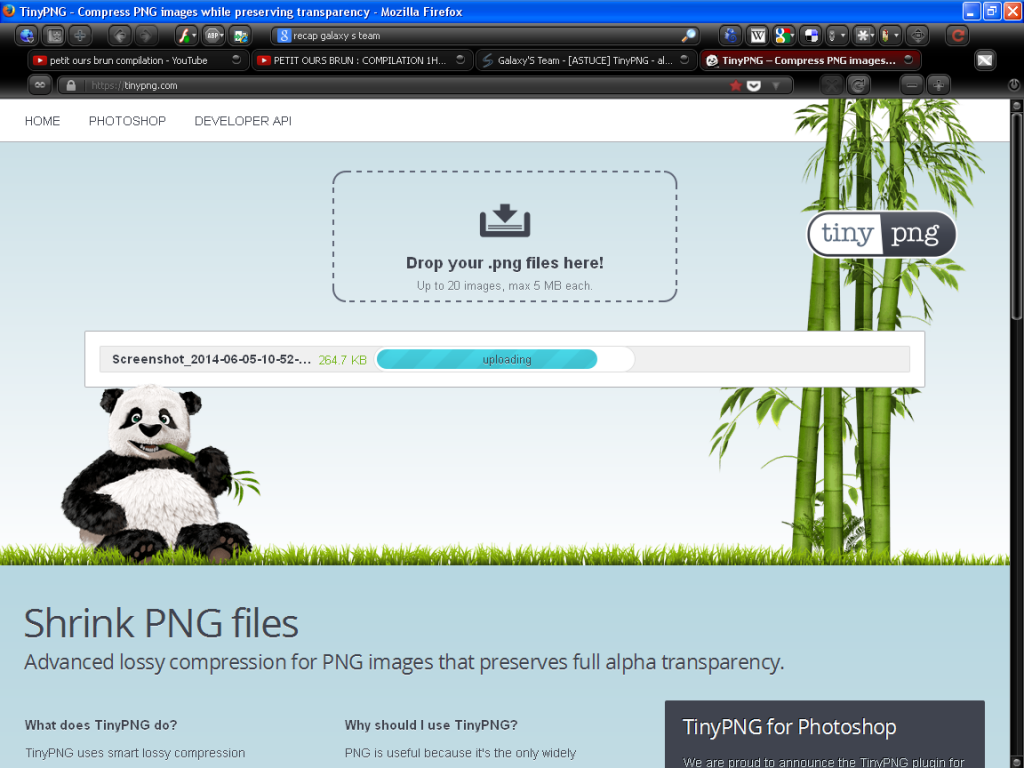This screenshot has width=1024, height=768.
Task: Open the pencil toolbar button dropdown
Action: [x=890, y=35]
